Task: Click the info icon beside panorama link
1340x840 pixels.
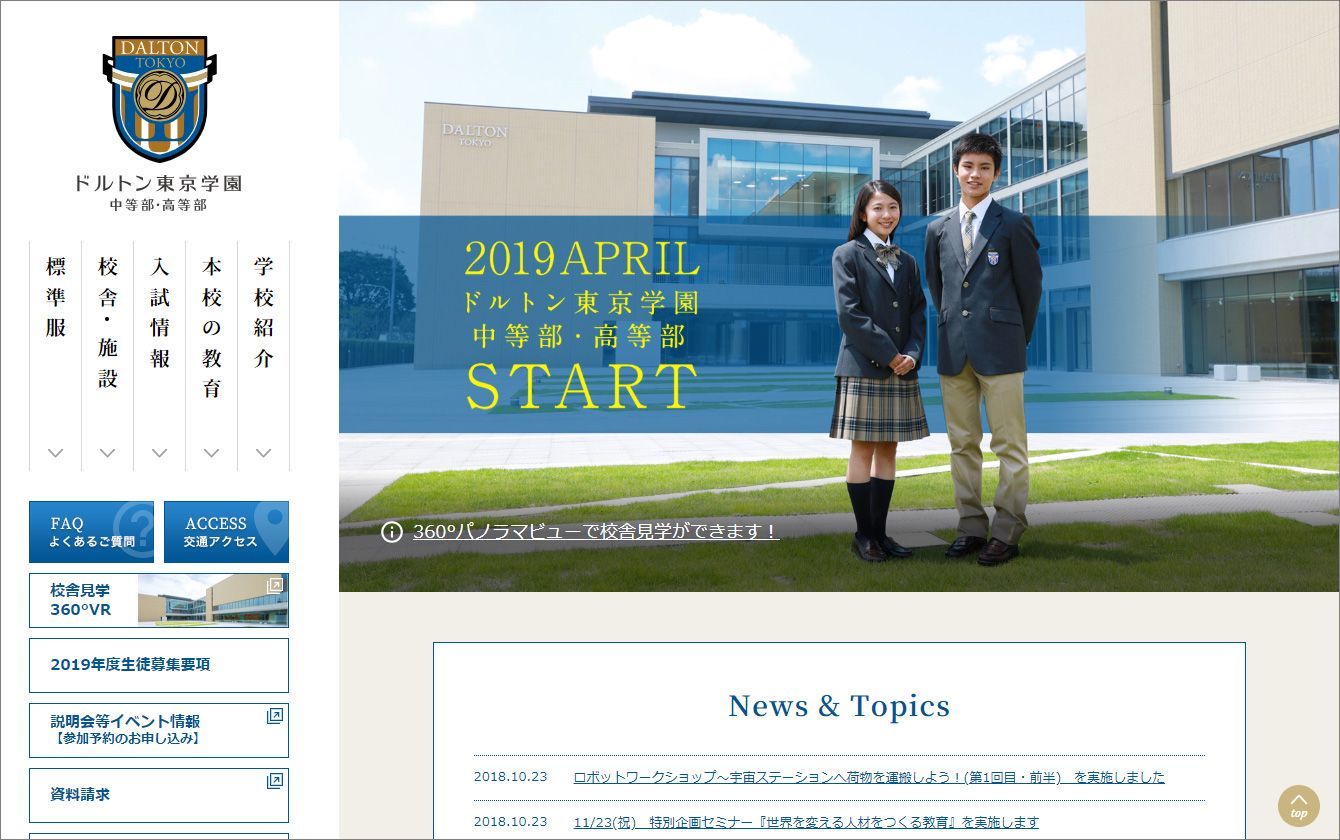Action: [392, 532]
